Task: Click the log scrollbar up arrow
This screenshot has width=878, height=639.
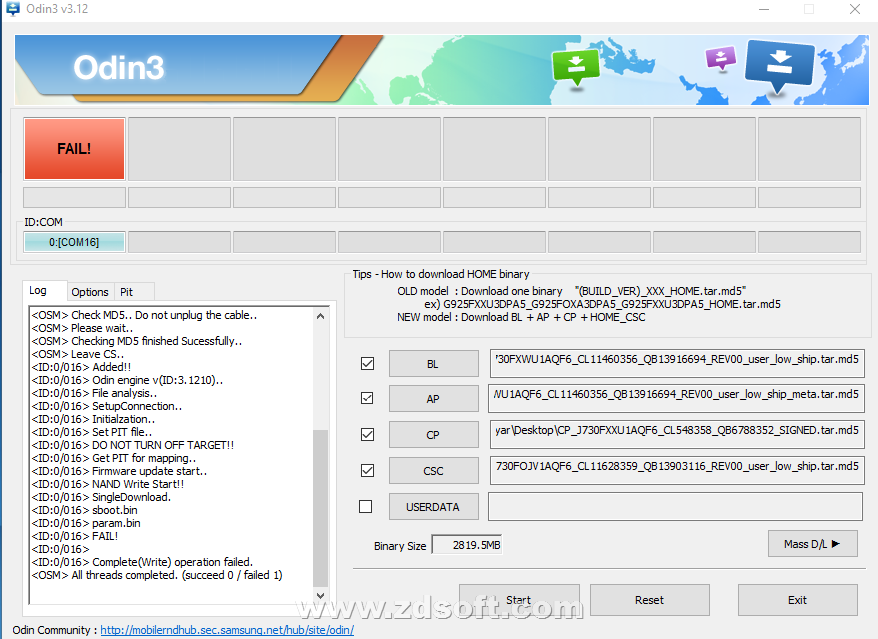Action: (320, 316)
